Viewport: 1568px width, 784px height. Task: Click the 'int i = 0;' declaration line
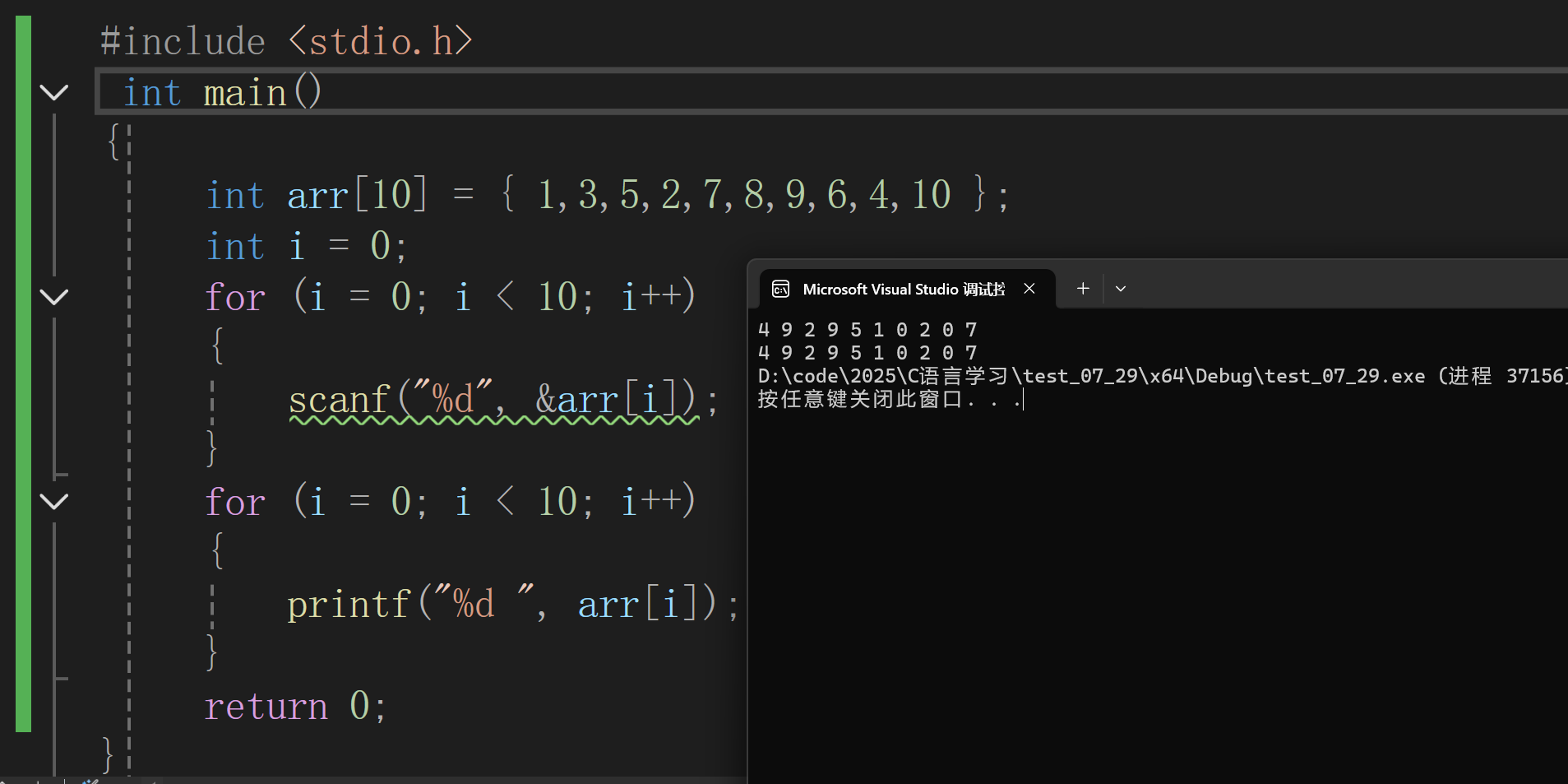305,246
